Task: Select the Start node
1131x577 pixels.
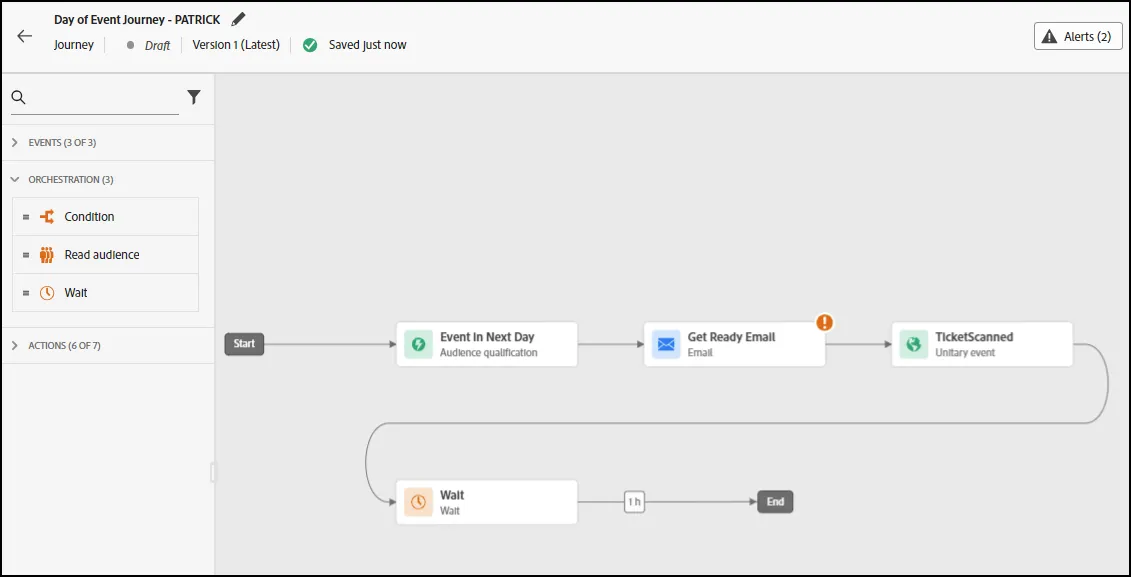Action: point(245,344)
